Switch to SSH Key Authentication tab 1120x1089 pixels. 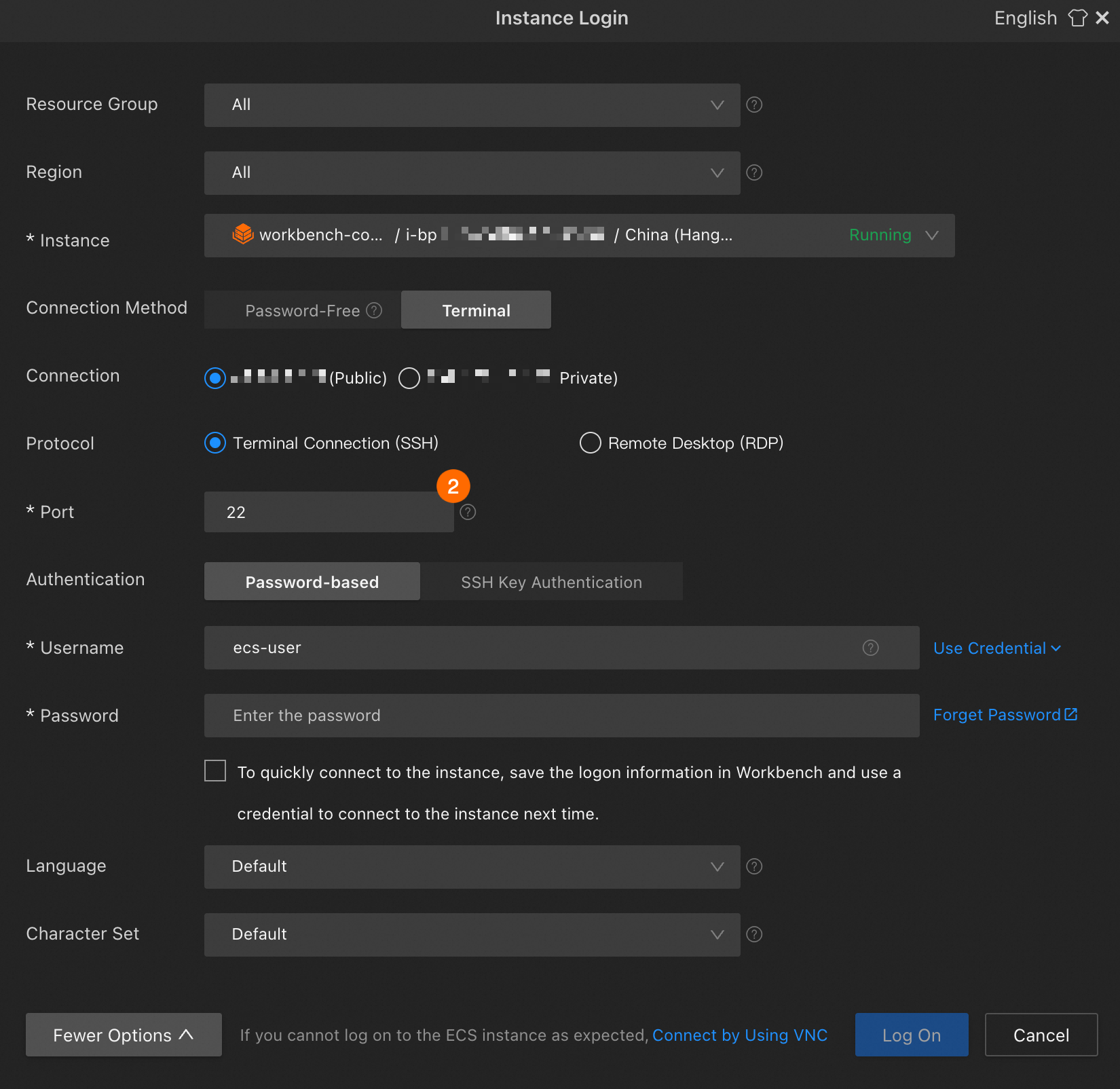click(x=551, y=582)
